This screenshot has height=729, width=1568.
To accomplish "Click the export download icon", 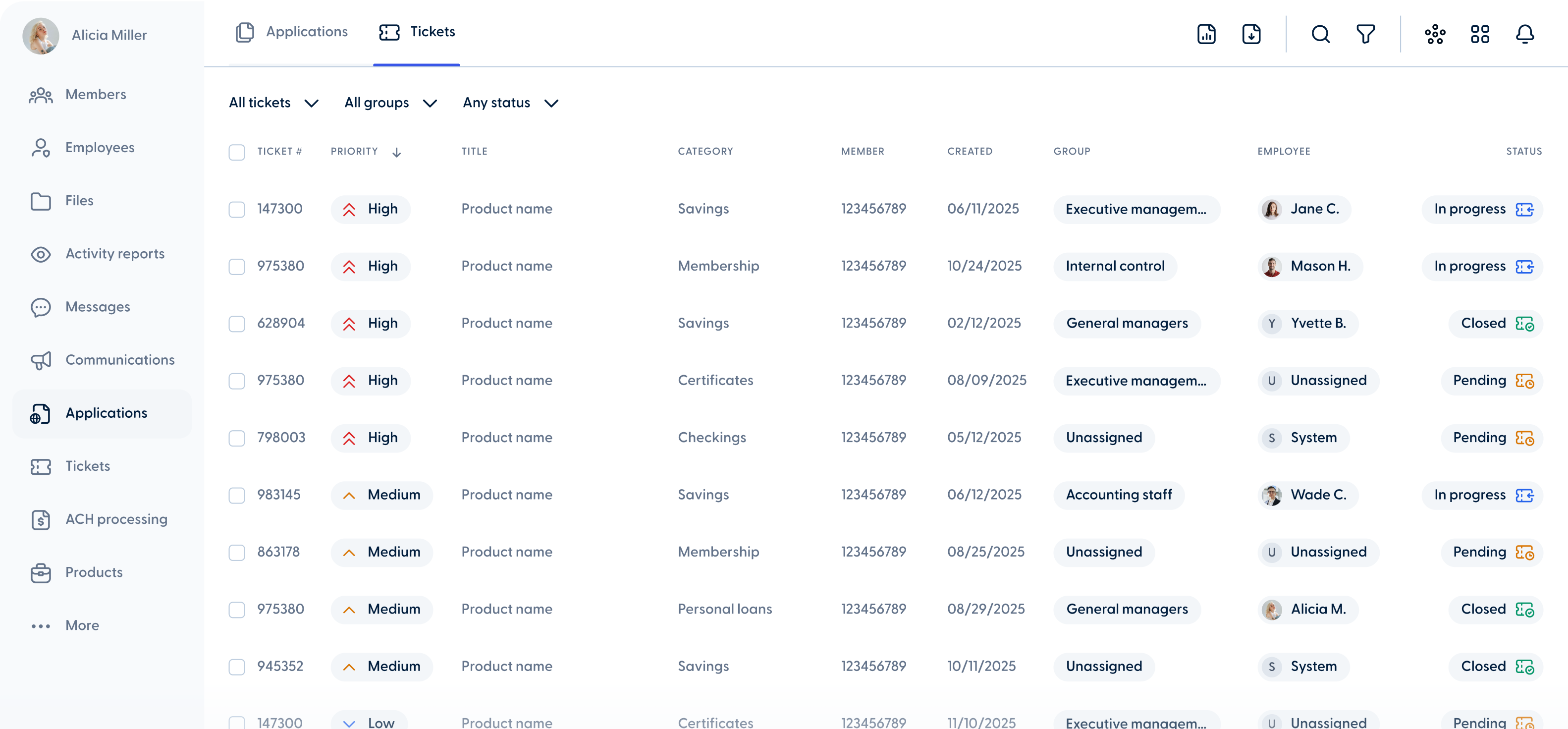I will [1252, 34].
